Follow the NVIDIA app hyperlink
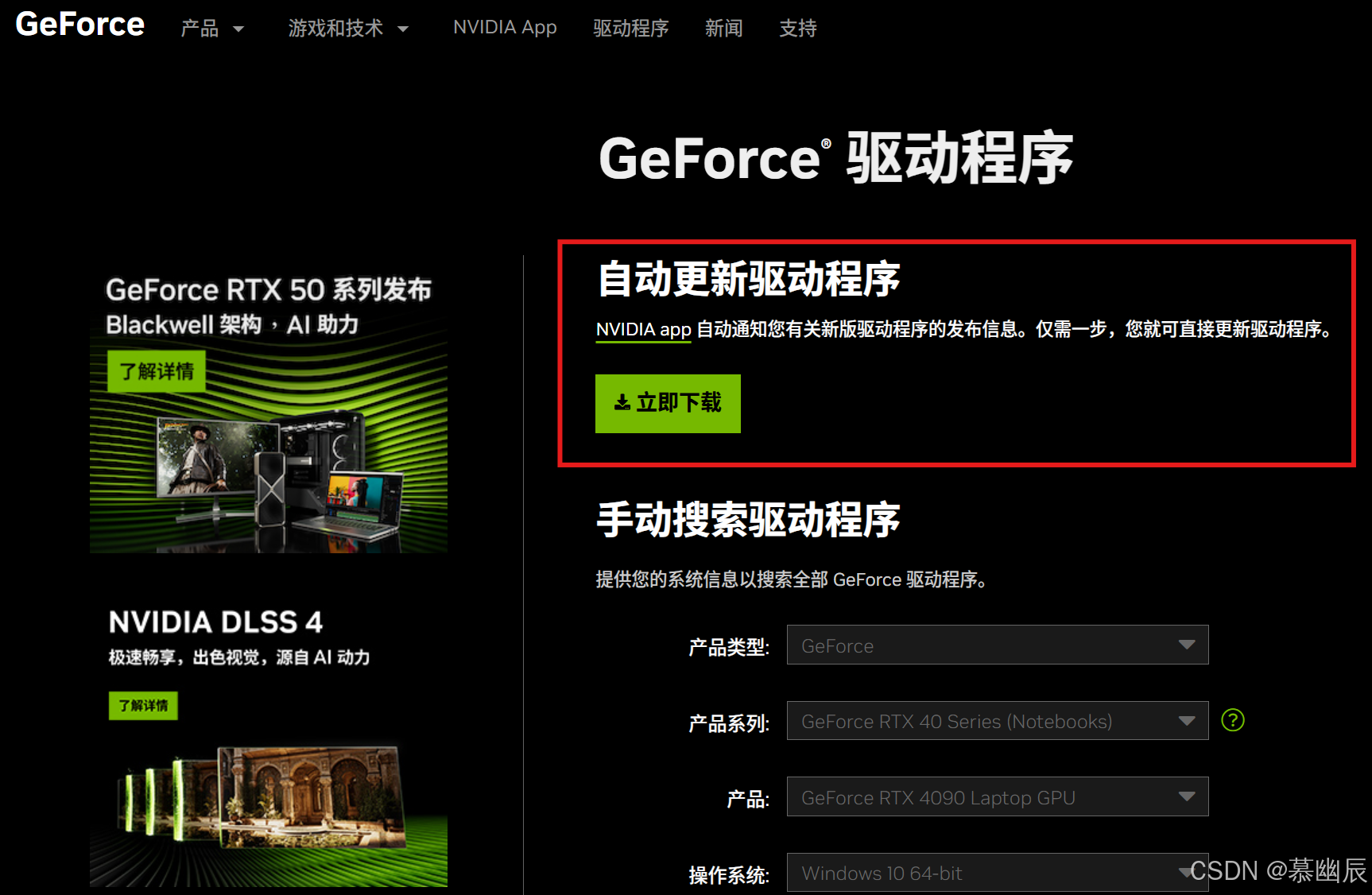Viewport: 1372px width, 895px height. [644, 330]
